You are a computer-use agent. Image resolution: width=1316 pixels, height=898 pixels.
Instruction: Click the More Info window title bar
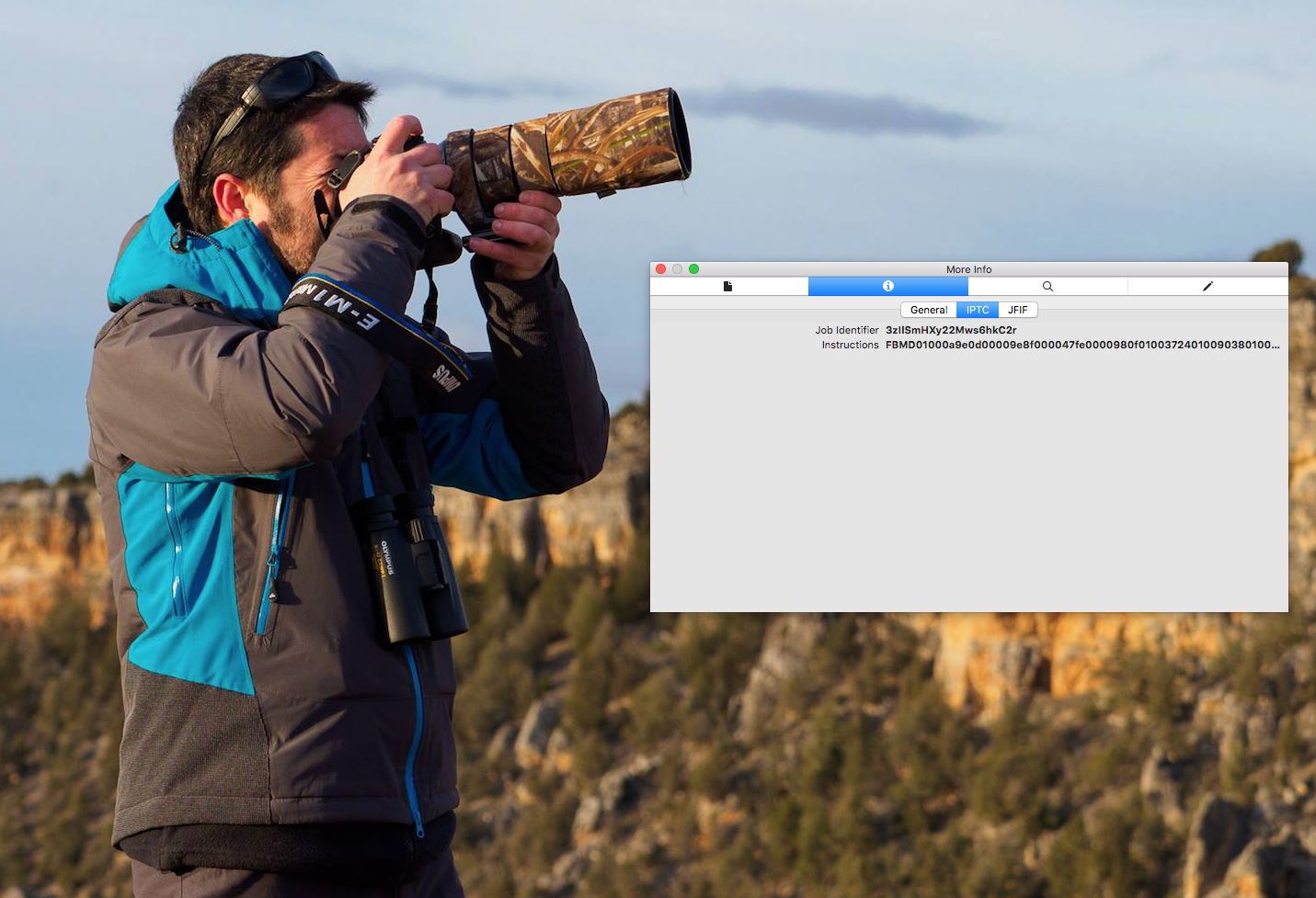(x=968, y=269)
